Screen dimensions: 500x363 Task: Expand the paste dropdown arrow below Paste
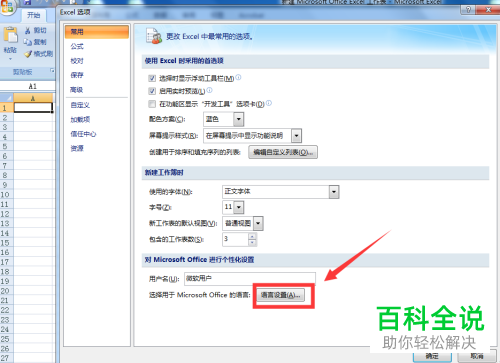(10, 59)
